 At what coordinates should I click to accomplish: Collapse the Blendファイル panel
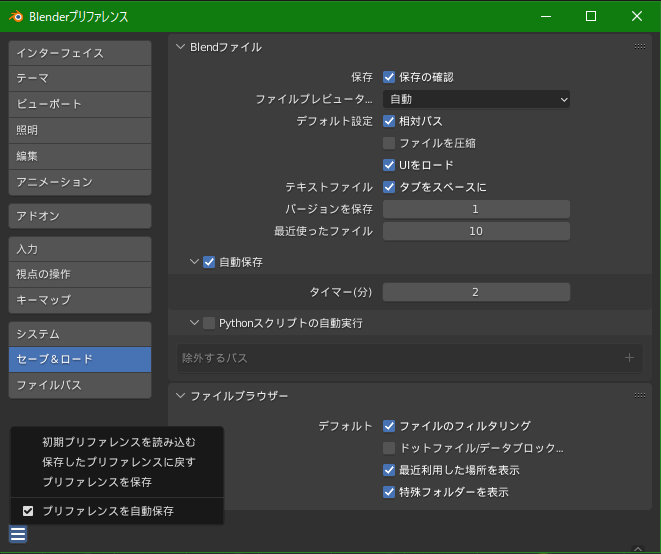point(180,47)
